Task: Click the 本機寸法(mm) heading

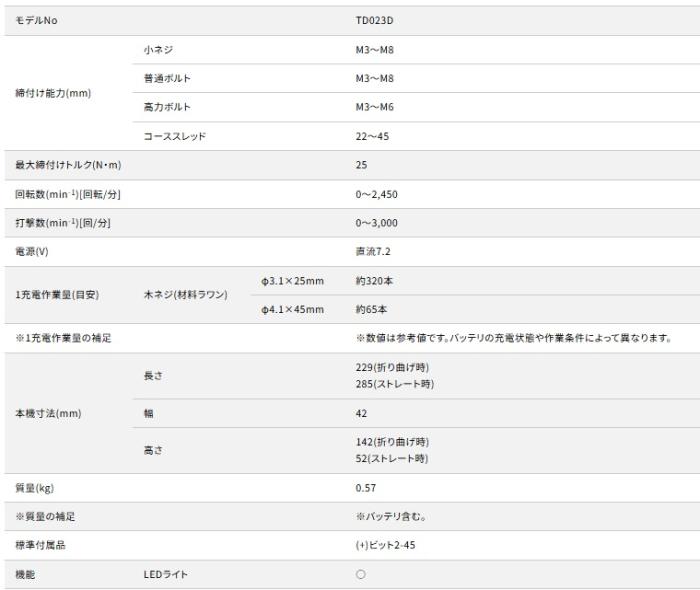Action: (48, 413)
